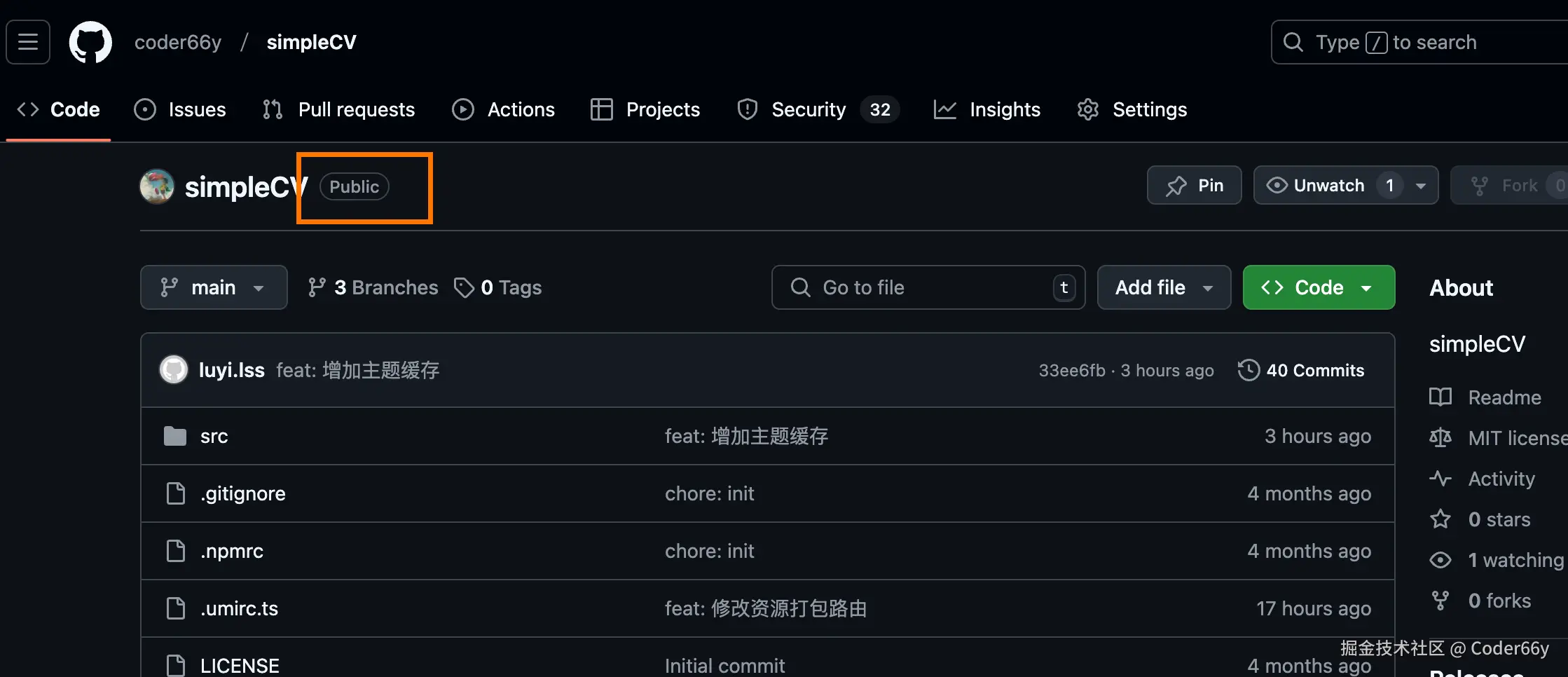Click the GitHub Octocat logo
Screen dimensions: 1568x677
[90, 42]
